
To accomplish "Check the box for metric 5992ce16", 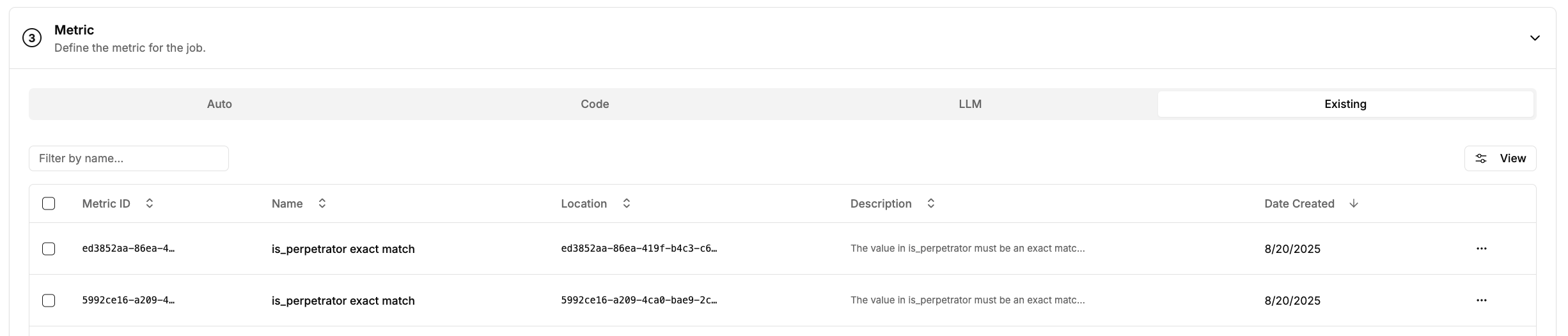I will 49,300.
